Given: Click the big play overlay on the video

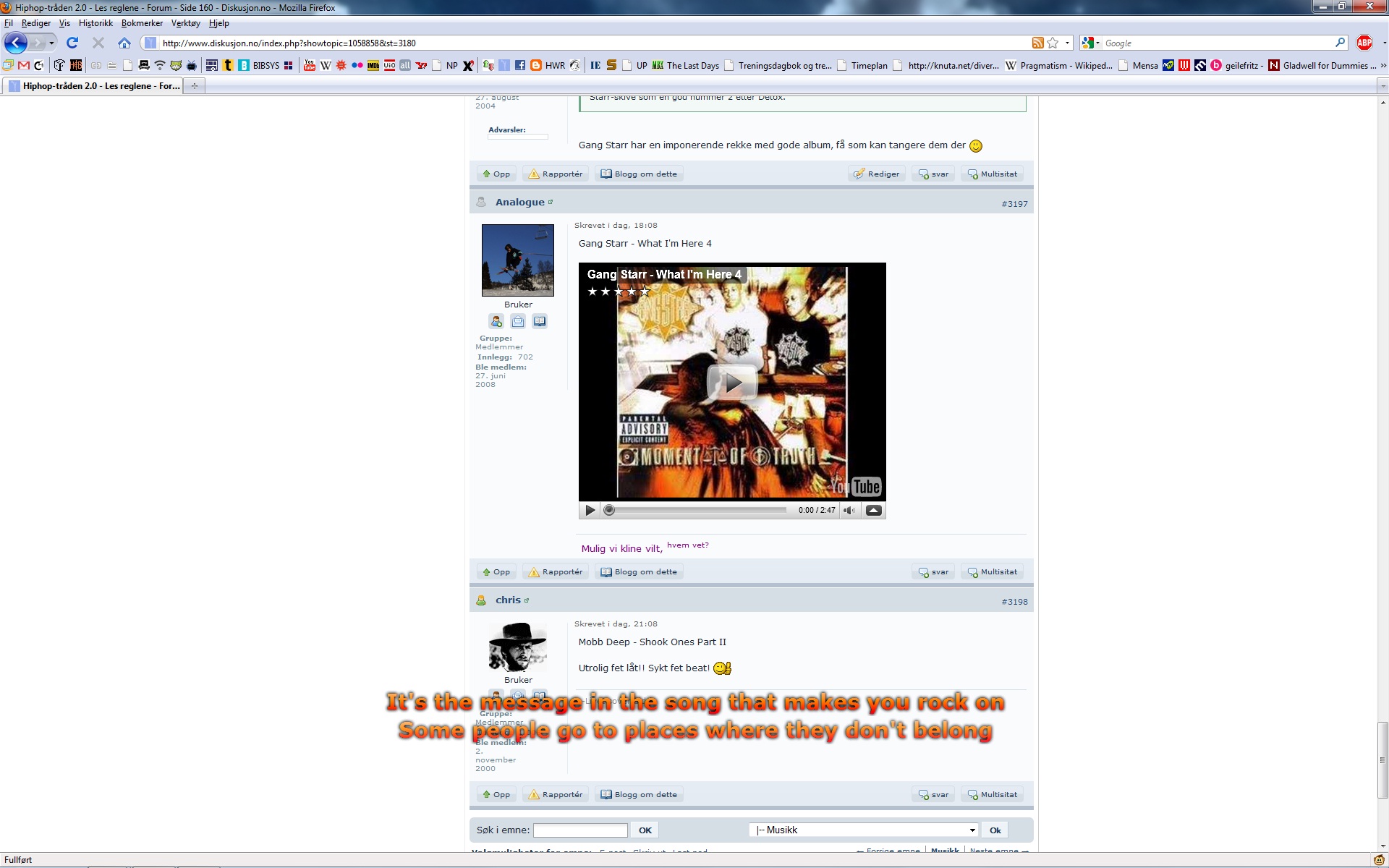Looking at the screenshot, I should 732,383.
